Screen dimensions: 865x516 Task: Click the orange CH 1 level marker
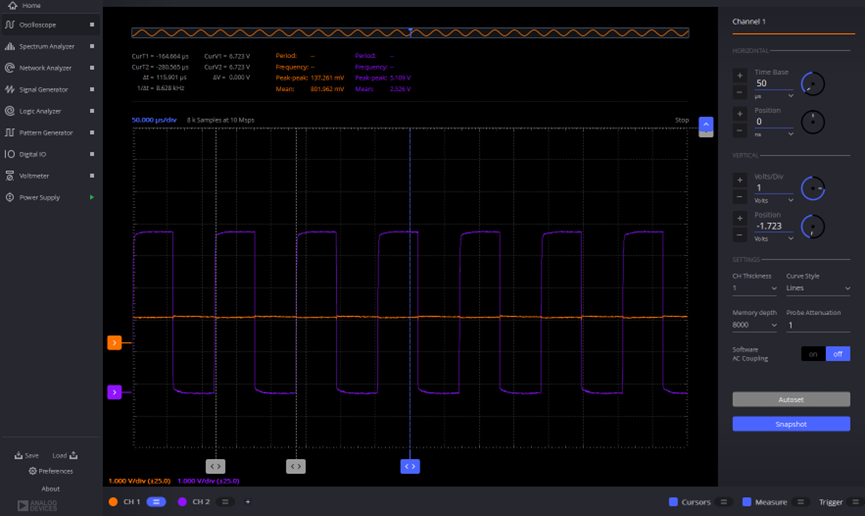tap(114, 343)
